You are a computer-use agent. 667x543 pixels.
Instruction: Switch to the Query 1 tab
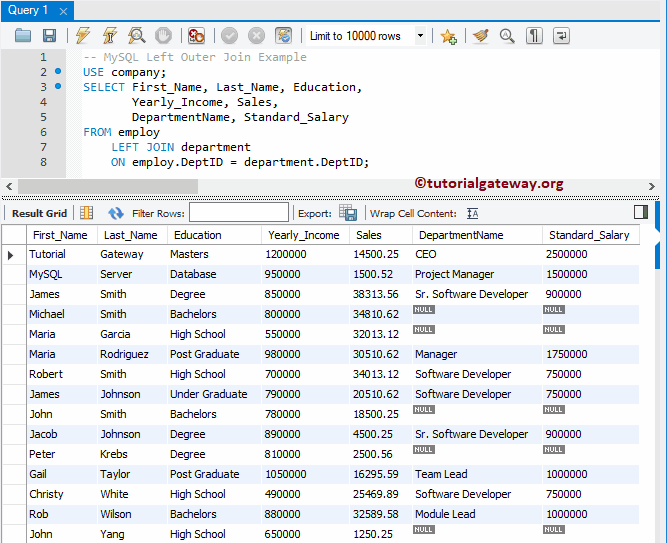pos(28,10)
